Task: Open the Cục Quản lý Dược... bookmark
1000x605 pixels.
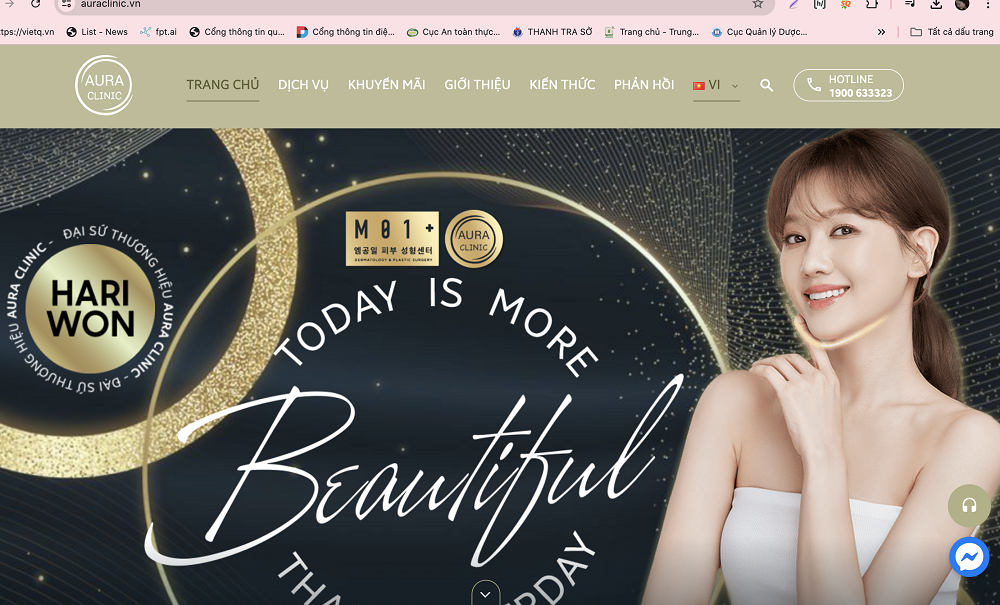Action: [760, 32]
